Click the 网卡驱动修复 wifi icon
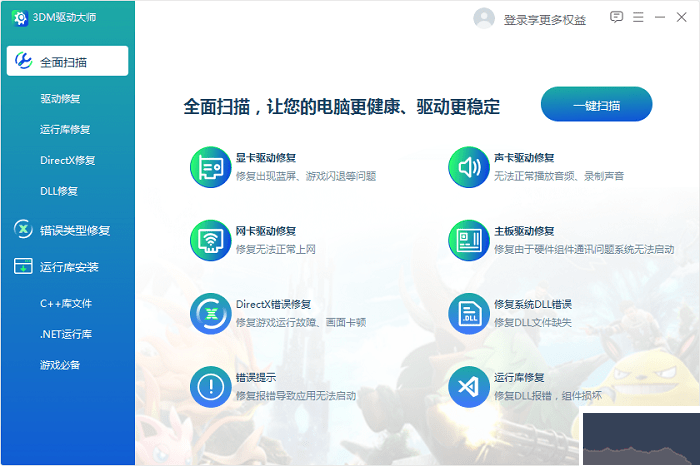Viewport: 700px width, 466px height. pyautogui.click(x=211, y=241)
